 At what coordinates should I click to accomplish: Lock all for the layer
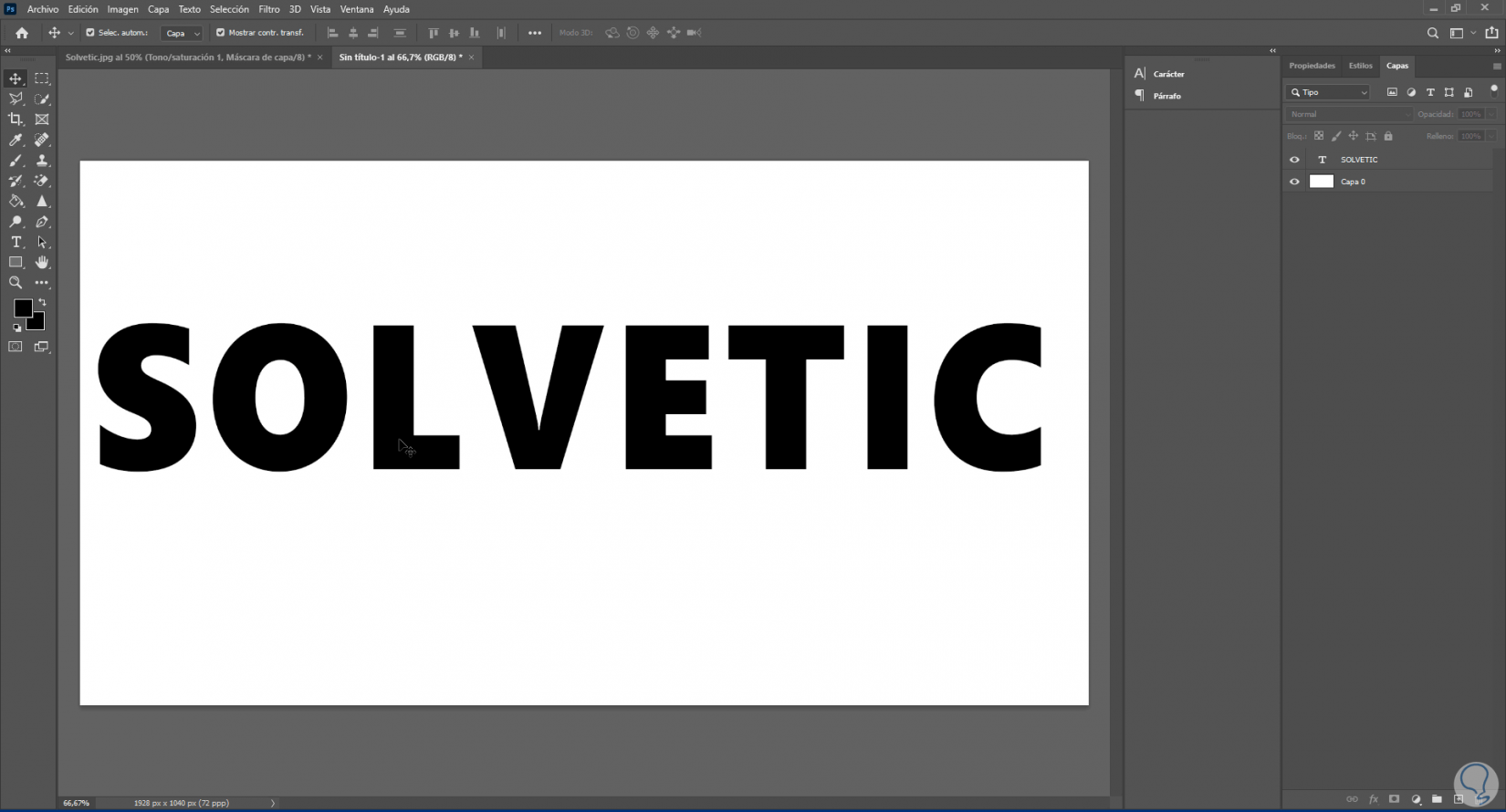click(1388, 136)
